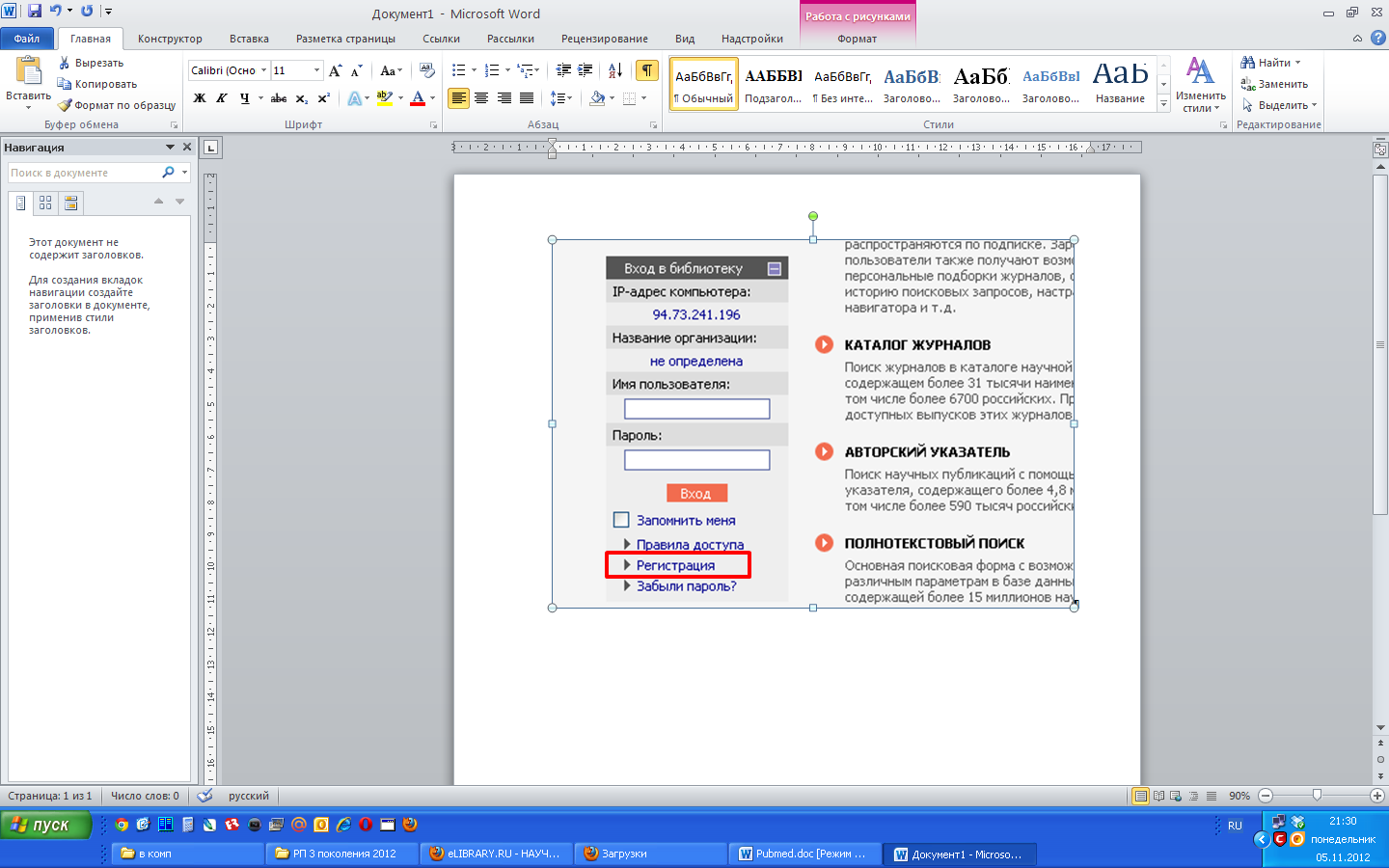The height and width of the screenshot is (868, 1389).
Task: Toggle ruler visibility above the vertical scrollbar
Action: (1380, 149)
